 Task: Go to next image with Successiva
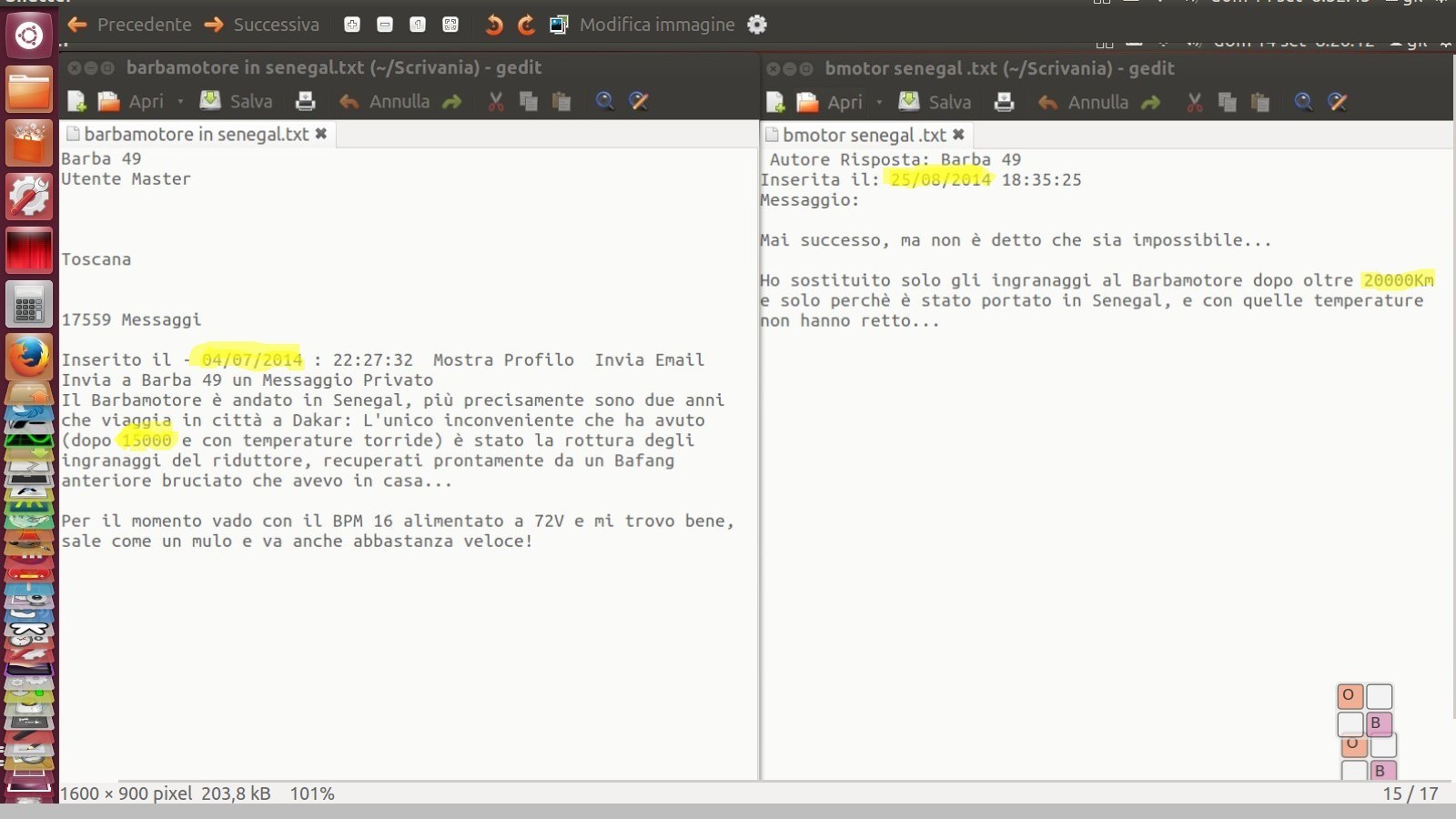pos(261,25)
